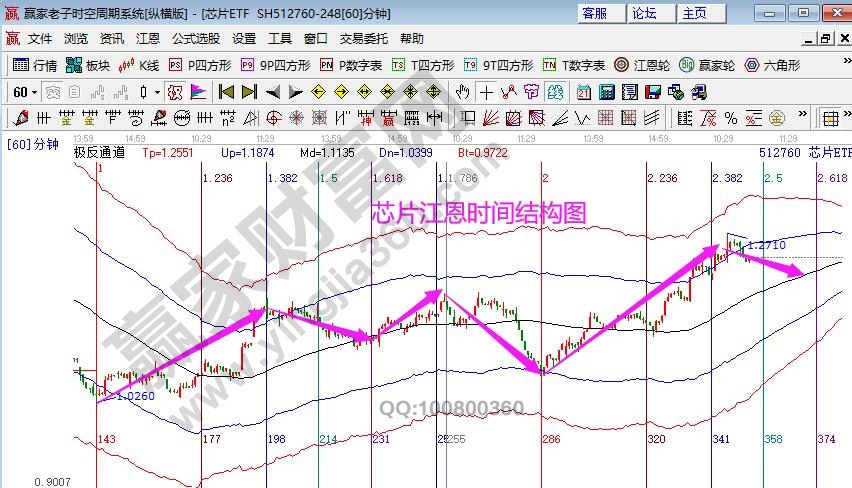Open the 行情 market quotes view
The image size is (852, 488).
coord(35,65)
